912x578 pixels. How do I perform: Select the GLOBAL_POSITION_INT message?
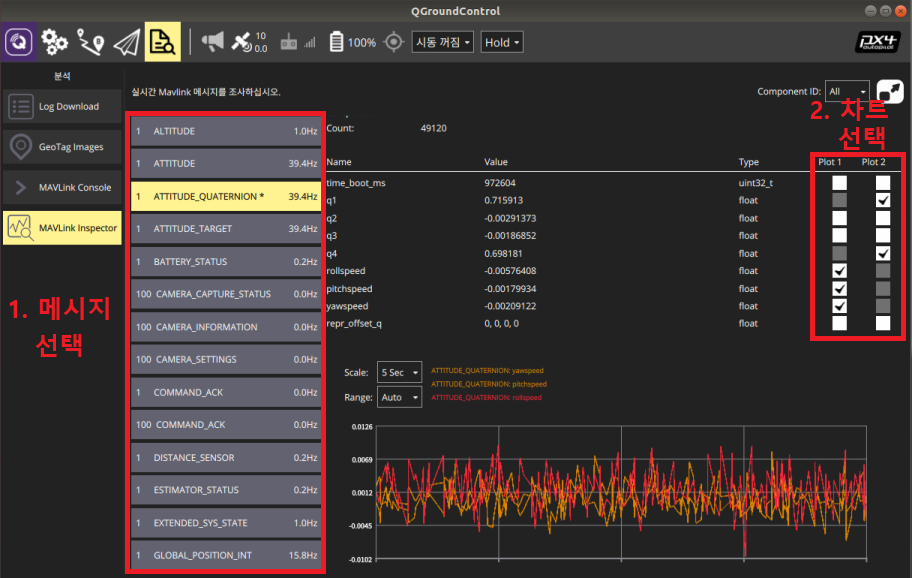tap(226, 555)
